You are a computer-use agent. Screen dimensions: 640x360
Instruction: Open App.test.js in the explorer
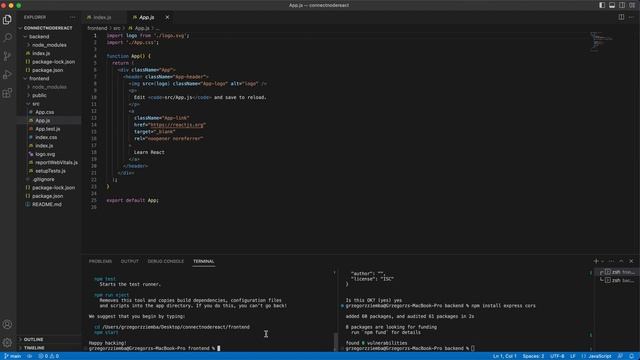coord(48,129)
